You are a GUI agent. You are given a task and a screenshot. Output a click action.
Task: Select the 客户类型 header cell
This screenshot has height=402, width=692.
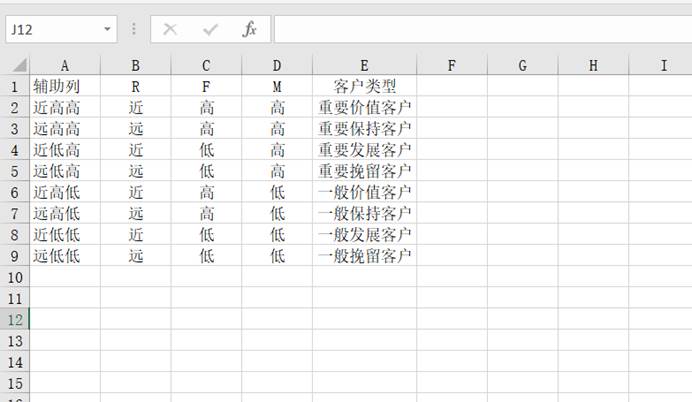coord(365,86)
